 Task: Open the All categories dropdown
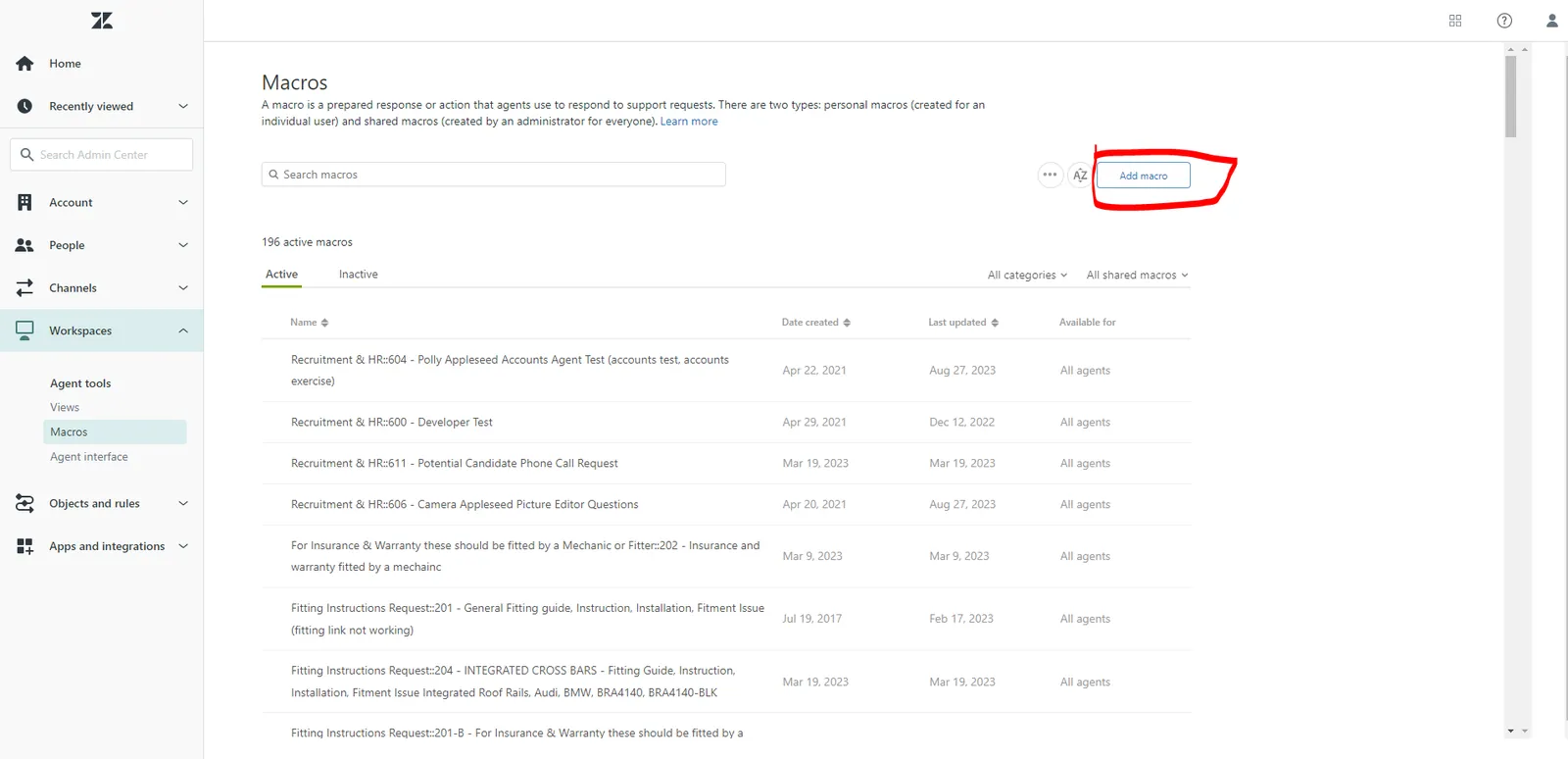[1027, 276]
